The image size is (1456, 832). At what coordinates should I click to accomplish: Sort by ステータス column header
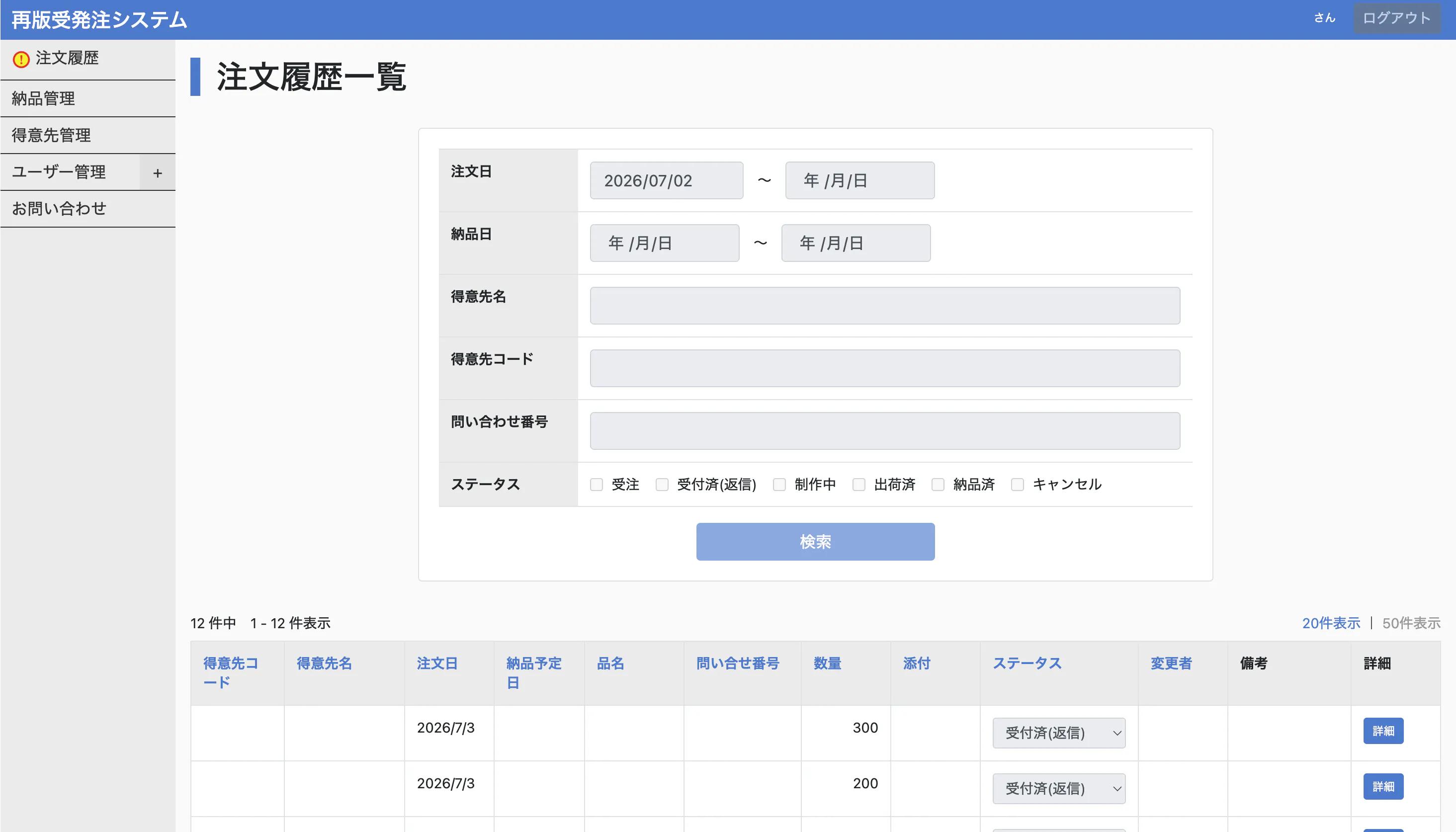1027,664
